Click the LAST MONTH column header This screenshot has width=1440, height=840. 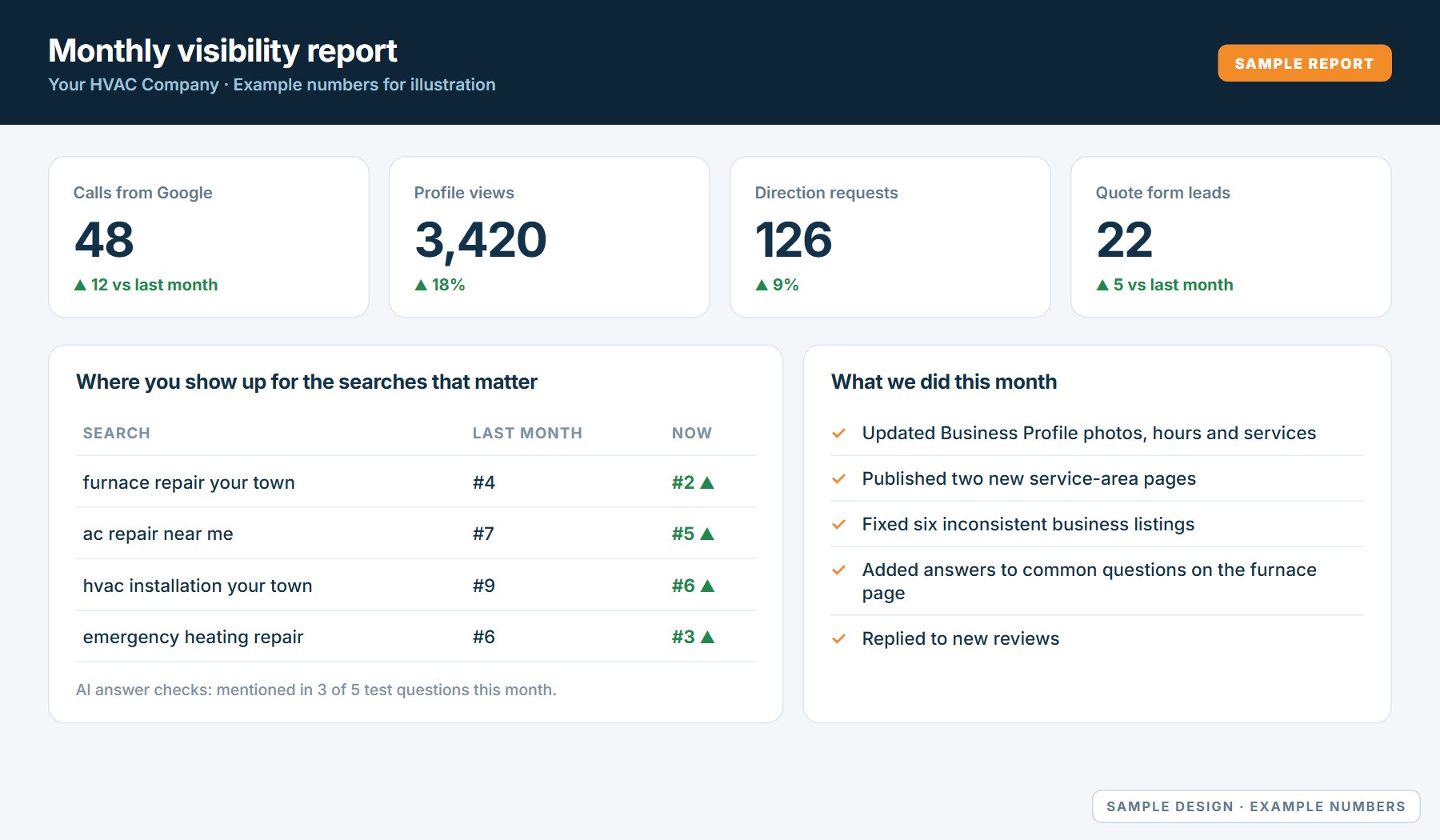[x=527, y=433]
